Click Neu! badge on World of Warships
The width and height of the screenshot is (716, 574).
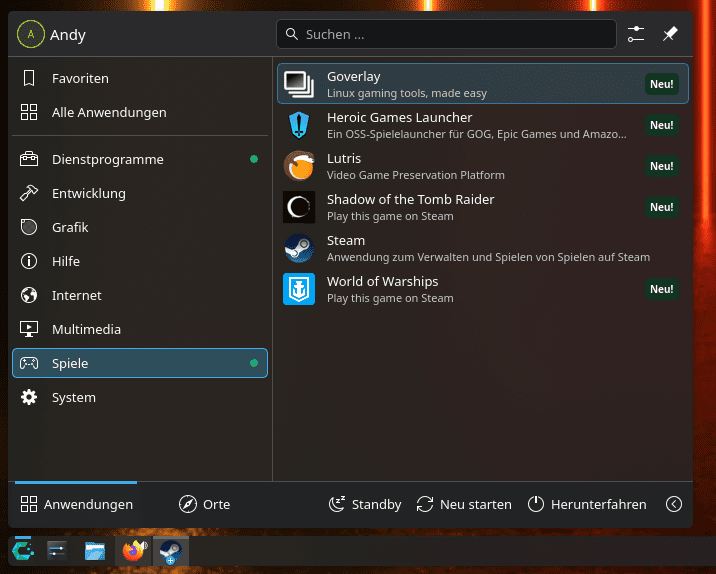[662, 289]
